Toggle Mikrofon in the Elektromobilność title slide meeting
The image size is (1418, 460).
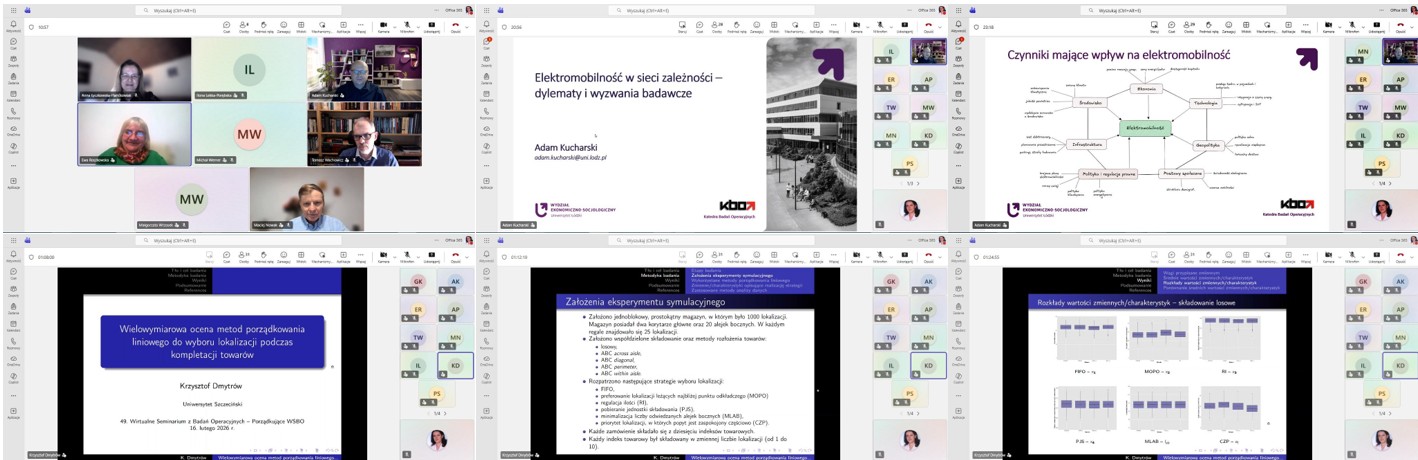[x=879, y=26]
